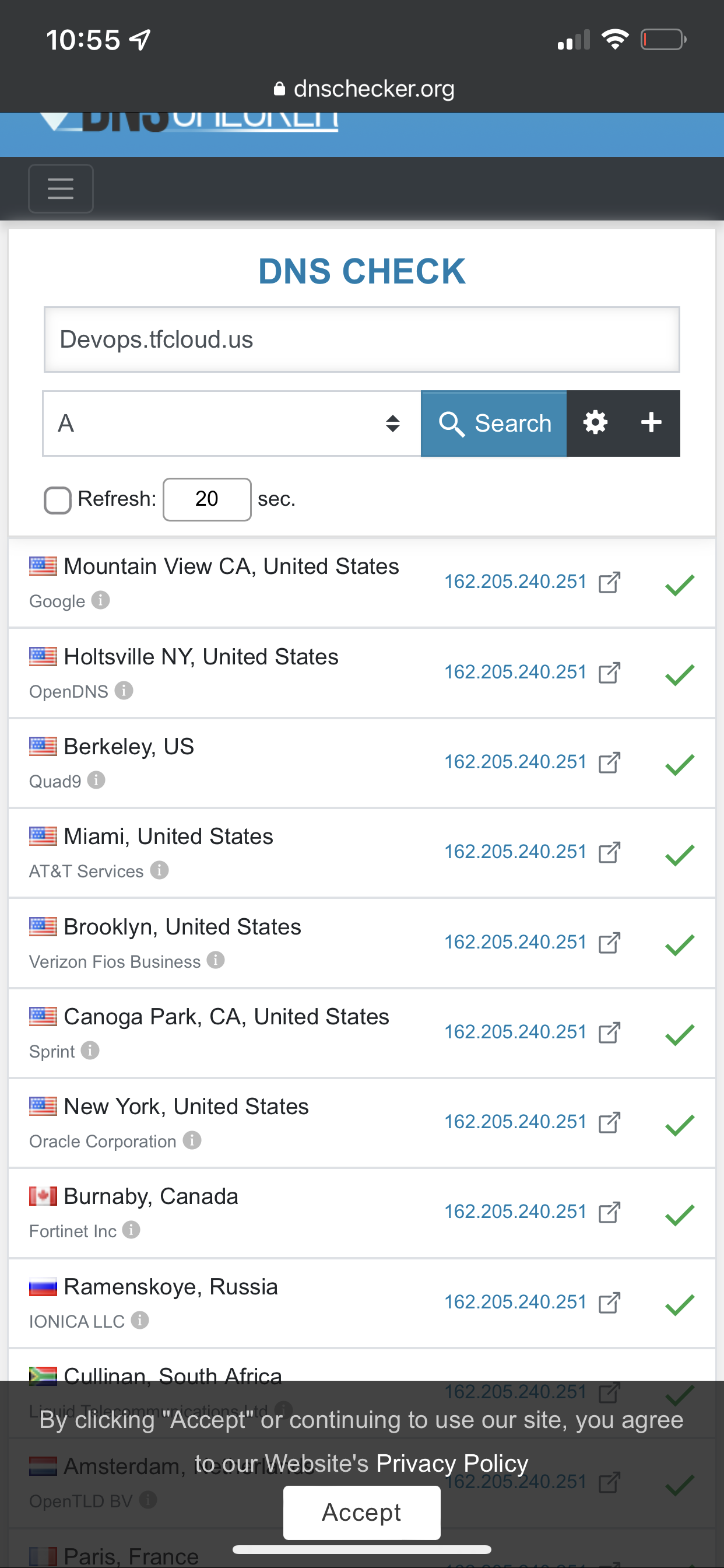Open the hamburger navigation menu

point(60,188)
